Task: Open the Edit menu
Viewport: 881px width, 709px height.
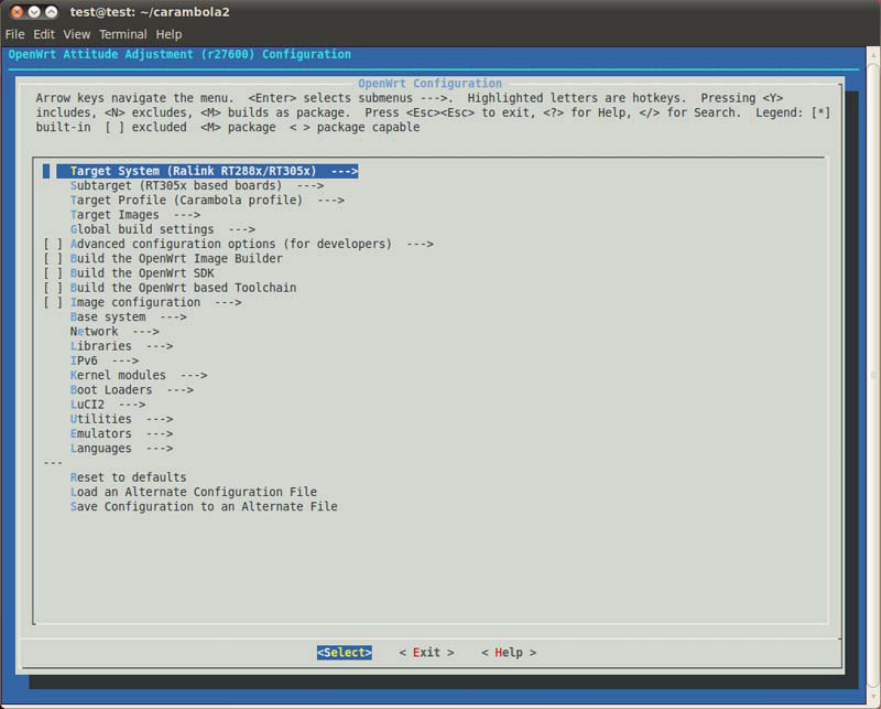Action: tap(44, 34)
